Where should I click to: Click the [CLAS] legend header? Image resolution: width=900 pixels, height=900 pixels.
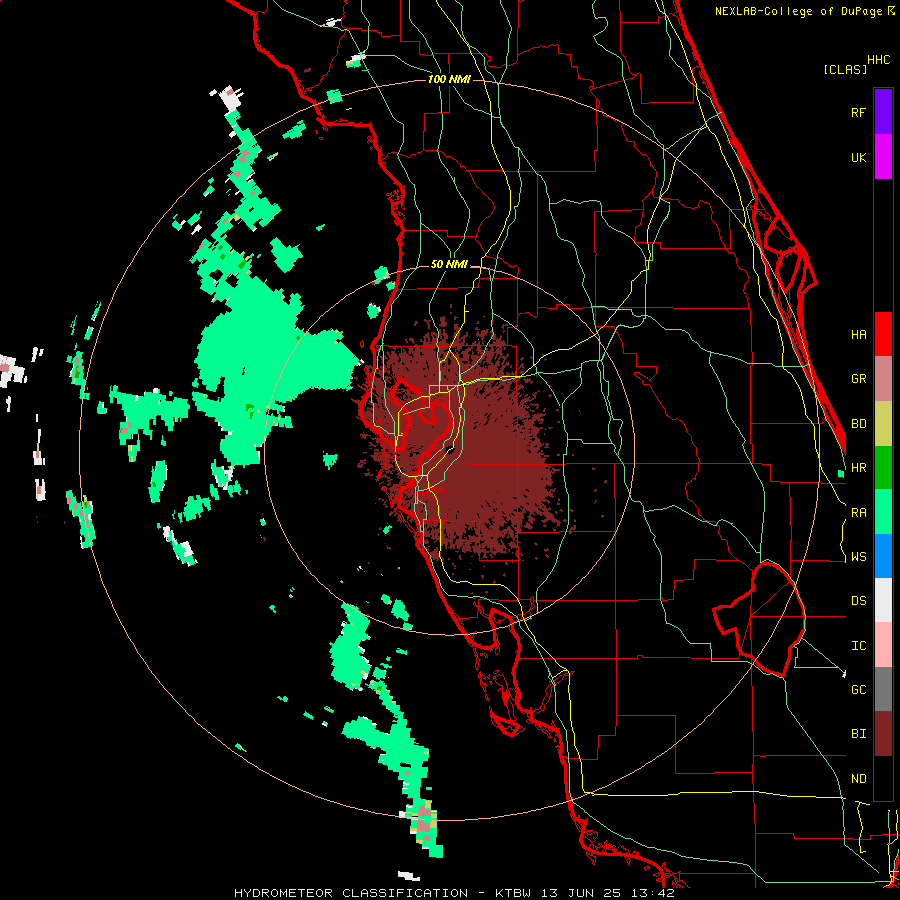pos(845,69)
